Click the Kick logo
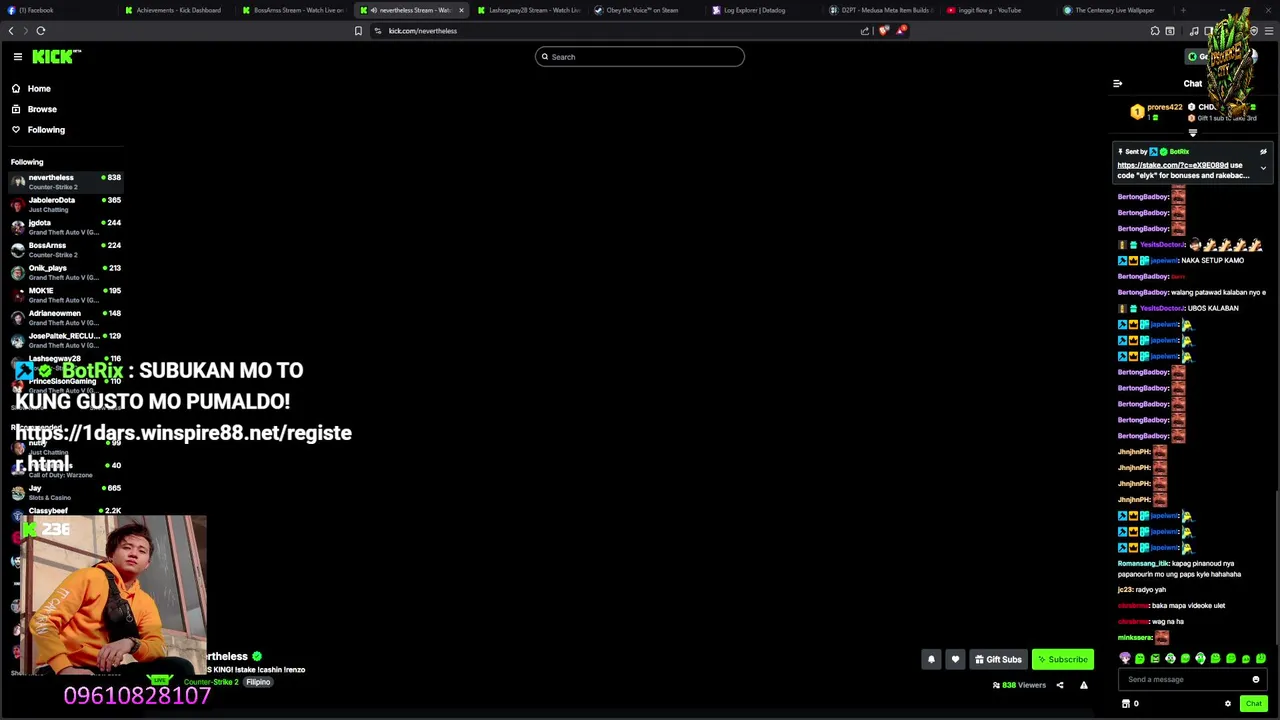The height and width of the screenshot is (720, 1280). tap(56, 57)
